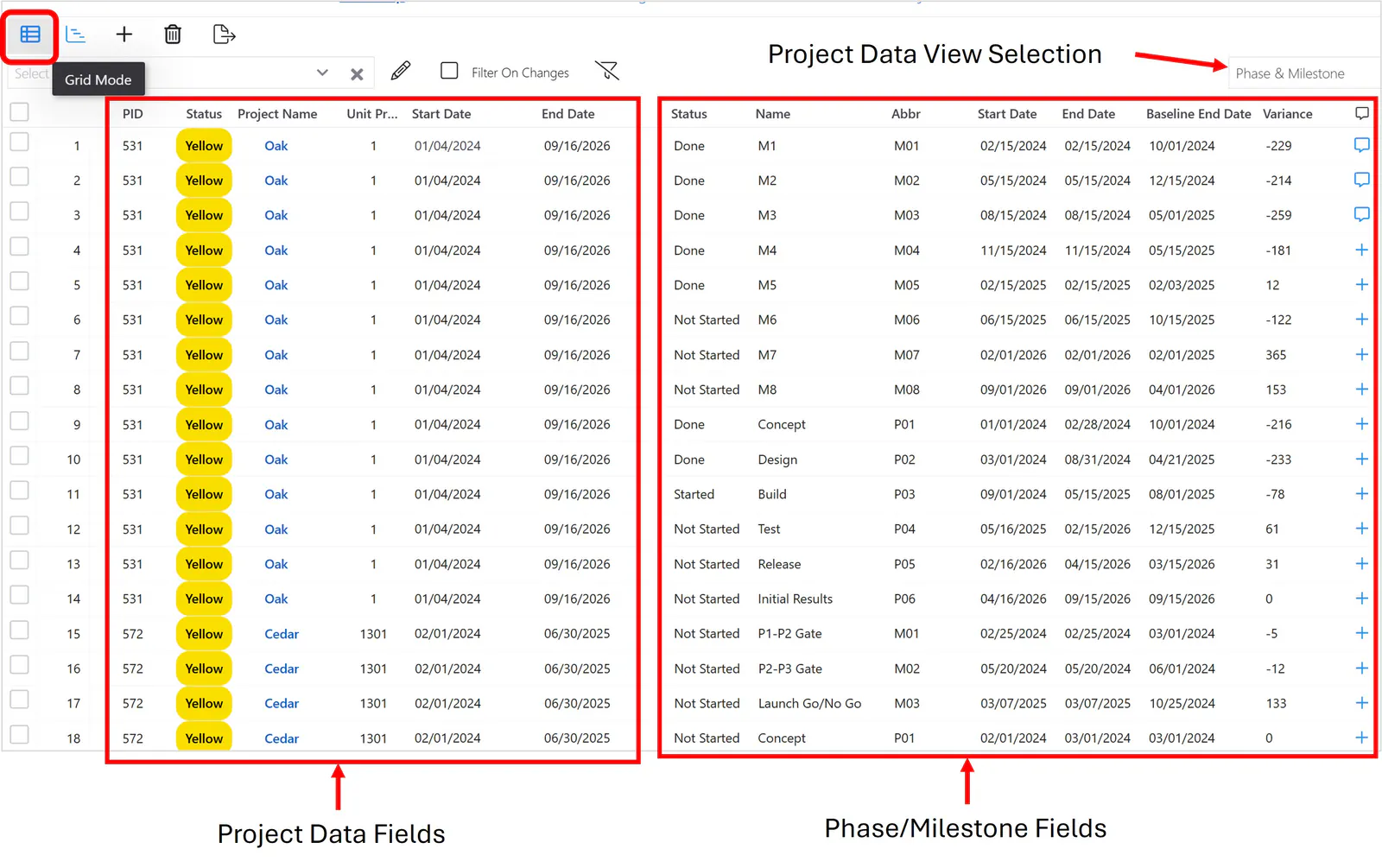Viewport: 1382px width, 868px height.
Task: Sort by Project Name column header
Action: click(x=277, y=114)
